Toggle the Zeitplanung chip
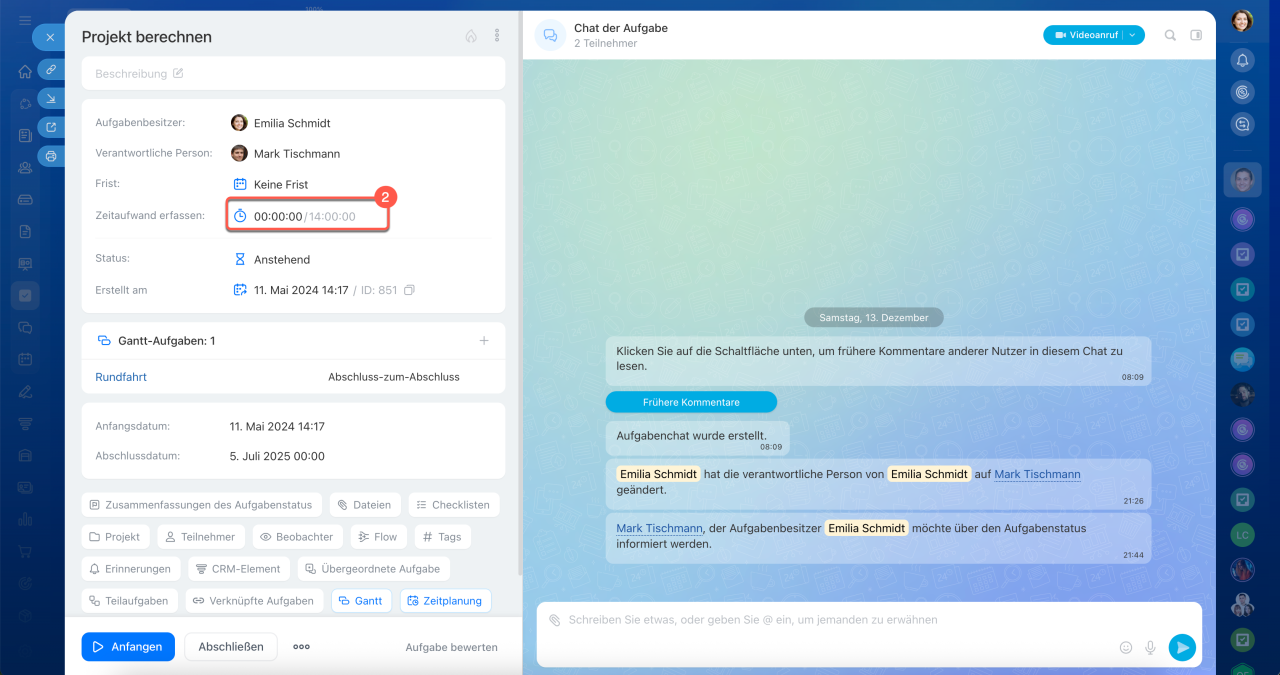Viewport: 1280px width, 675px height. point(446,601)
